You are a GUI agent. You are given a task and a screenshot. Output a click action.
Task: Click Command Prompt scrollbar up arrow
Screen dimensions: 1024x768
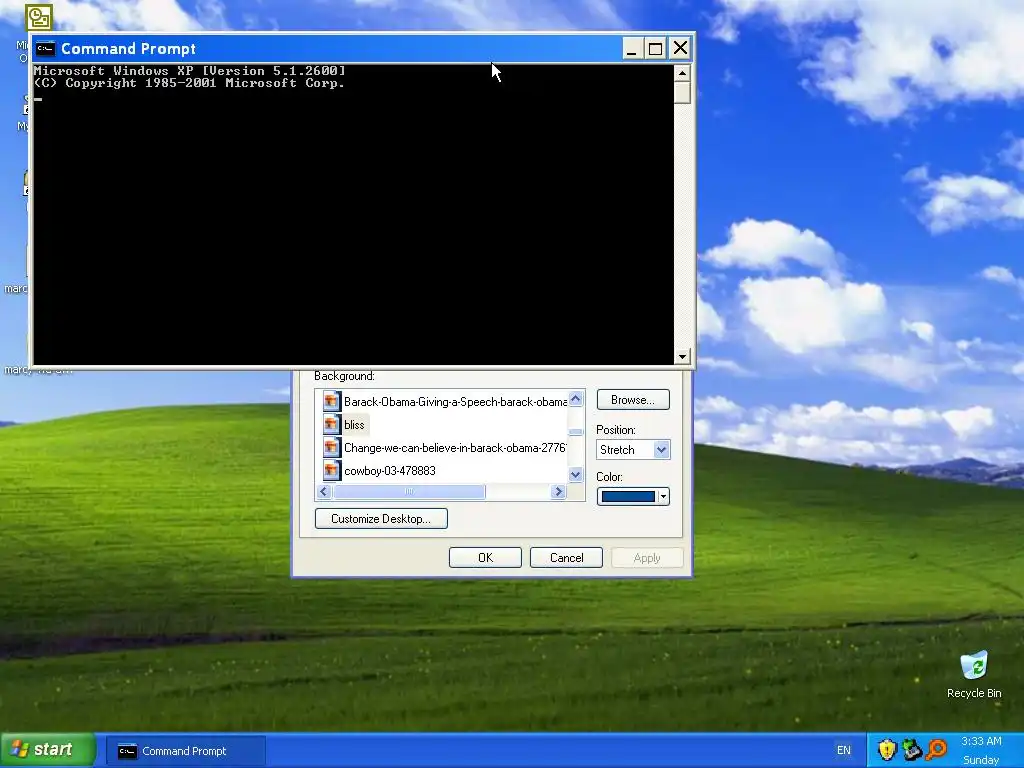click(682, 73)
